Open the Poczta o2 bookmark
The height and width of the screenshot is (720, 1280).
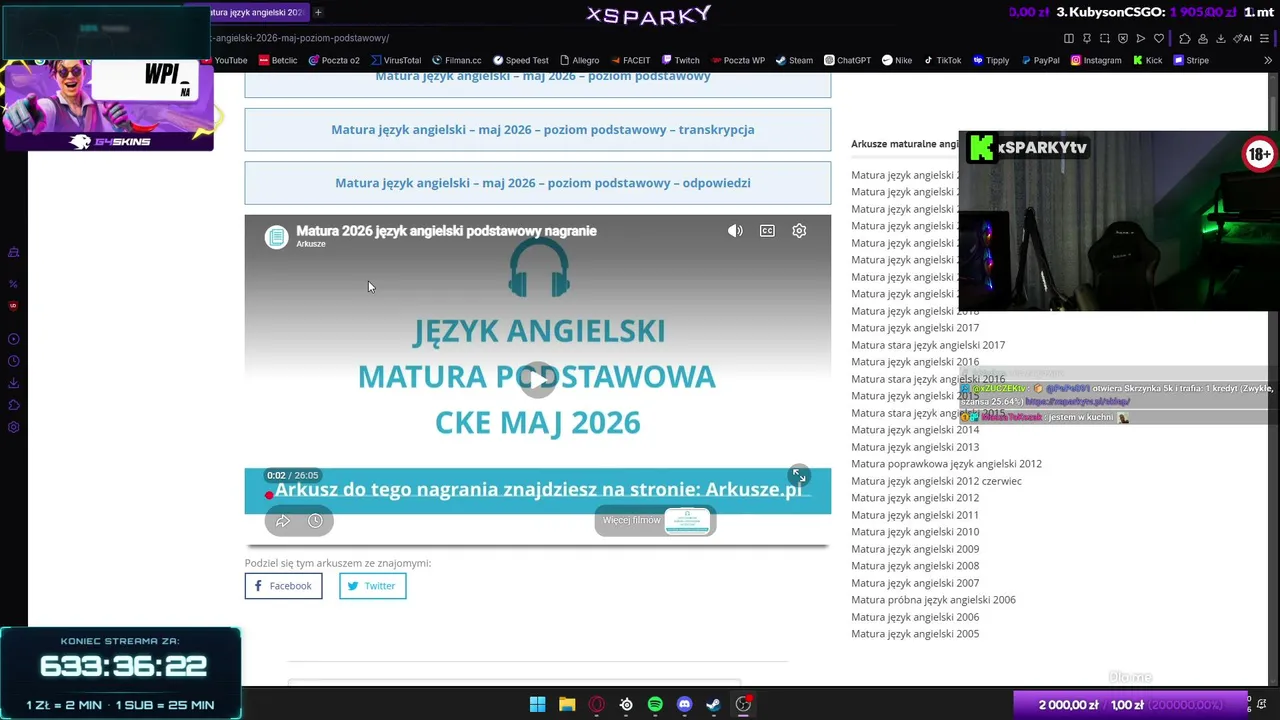point(334,60)
